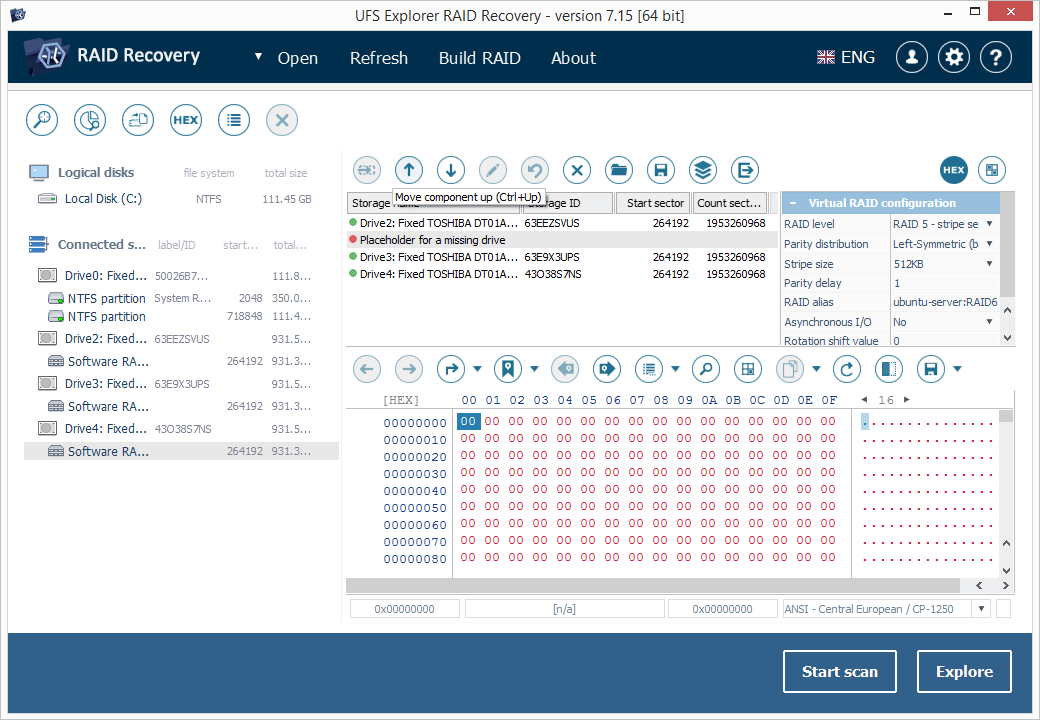Image resolution: width=1040 pixels, height=720 pixels.
Task: Click the RAID alias ubuntu-server field
Action: pos(944,302)
